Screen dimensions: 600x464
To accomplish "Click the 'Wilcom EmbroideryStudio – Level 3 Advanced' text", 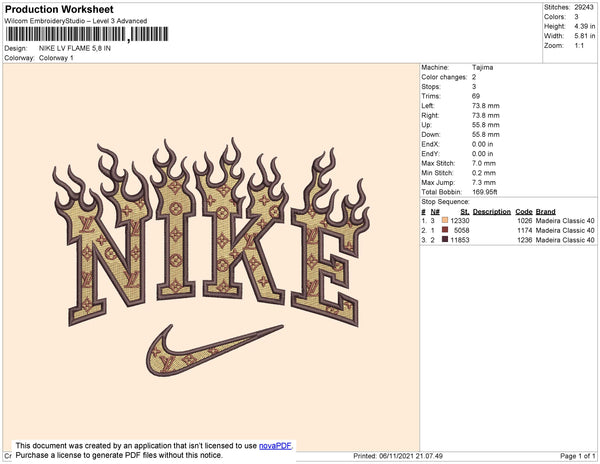I will (76, 21).
